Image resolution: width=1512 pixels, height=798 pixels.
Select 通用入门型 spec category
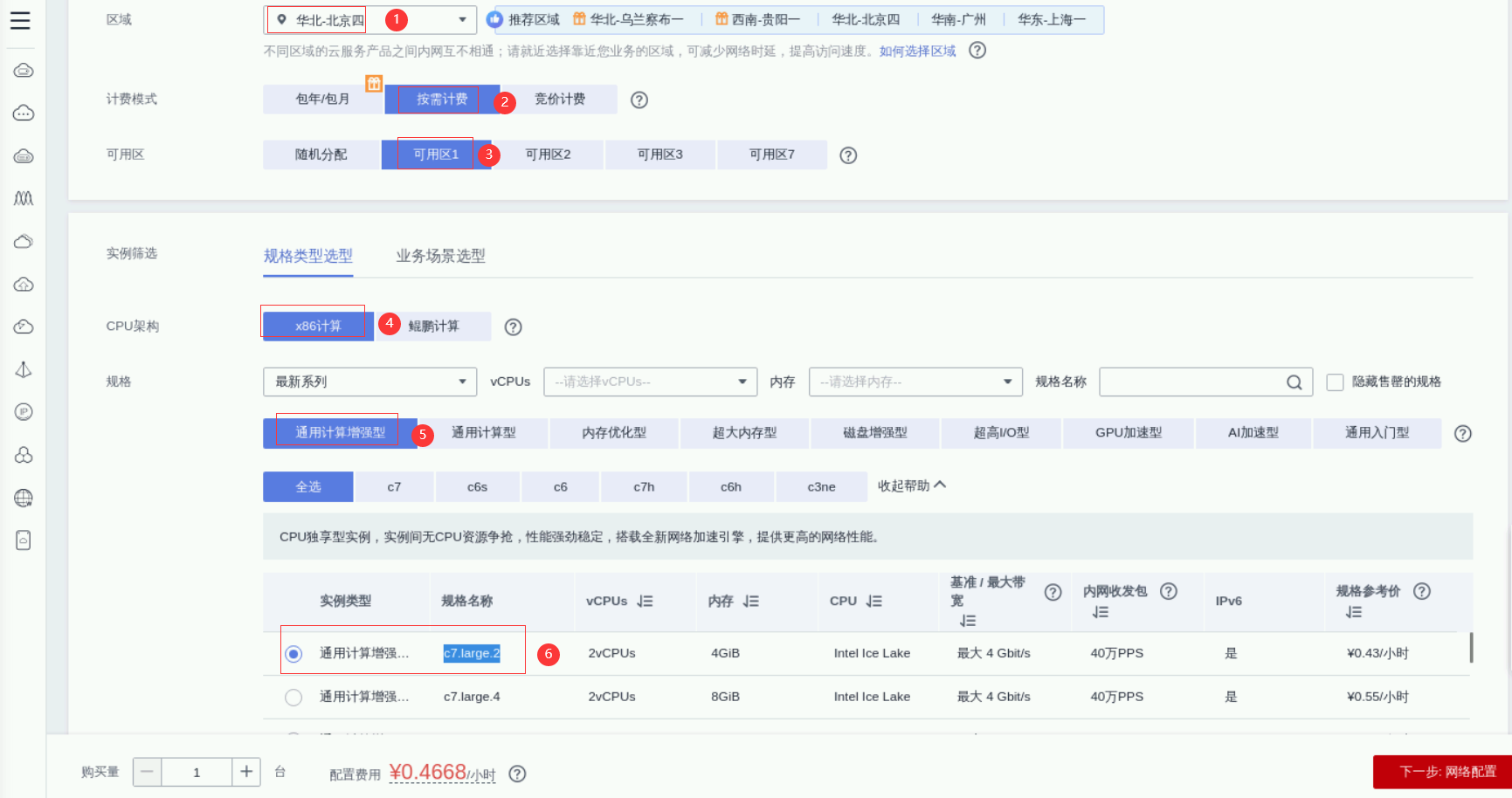[1377, 433]
